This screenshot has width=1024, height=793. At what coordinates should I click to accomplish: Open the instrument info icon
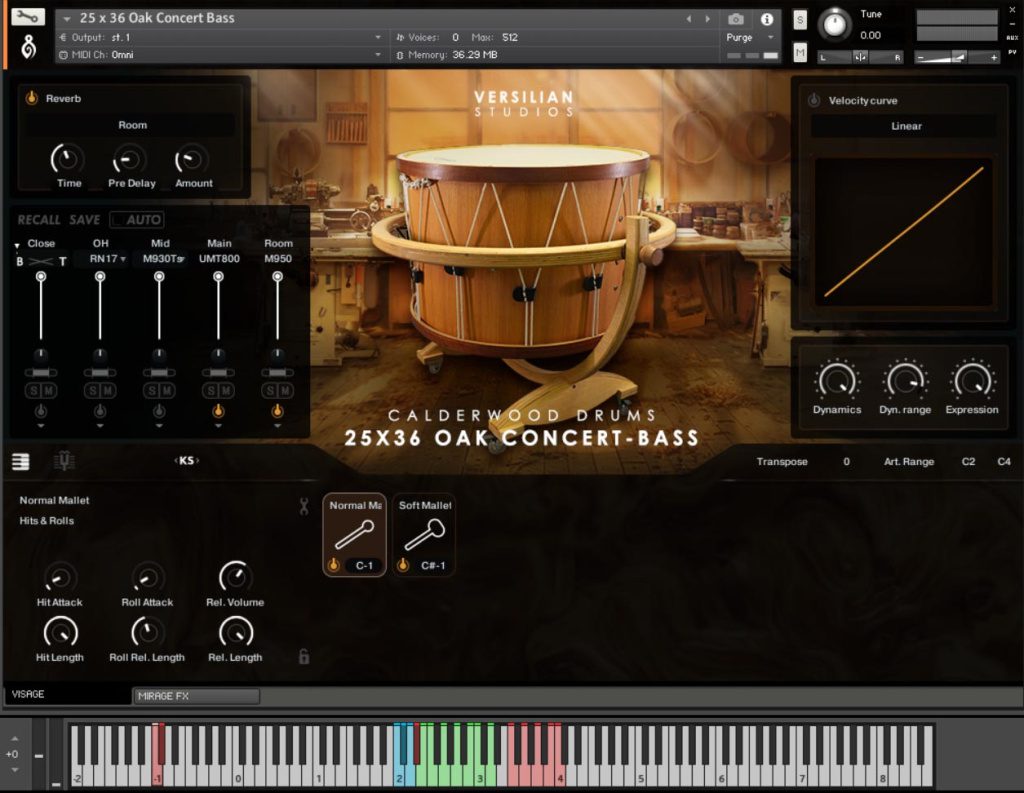click(767, 19)
